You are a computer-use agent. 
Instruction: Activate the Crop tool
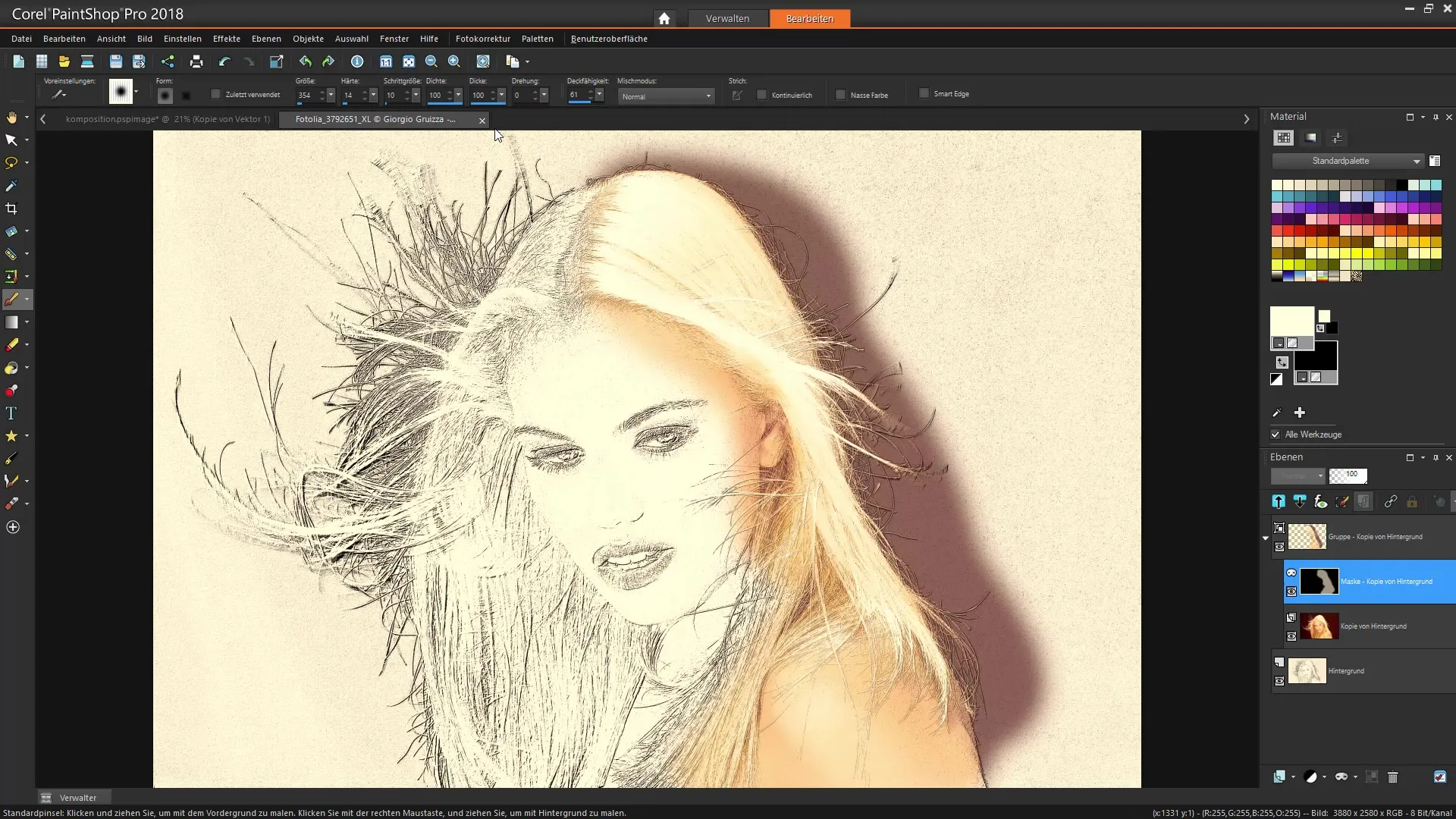(x=11, y=209)
